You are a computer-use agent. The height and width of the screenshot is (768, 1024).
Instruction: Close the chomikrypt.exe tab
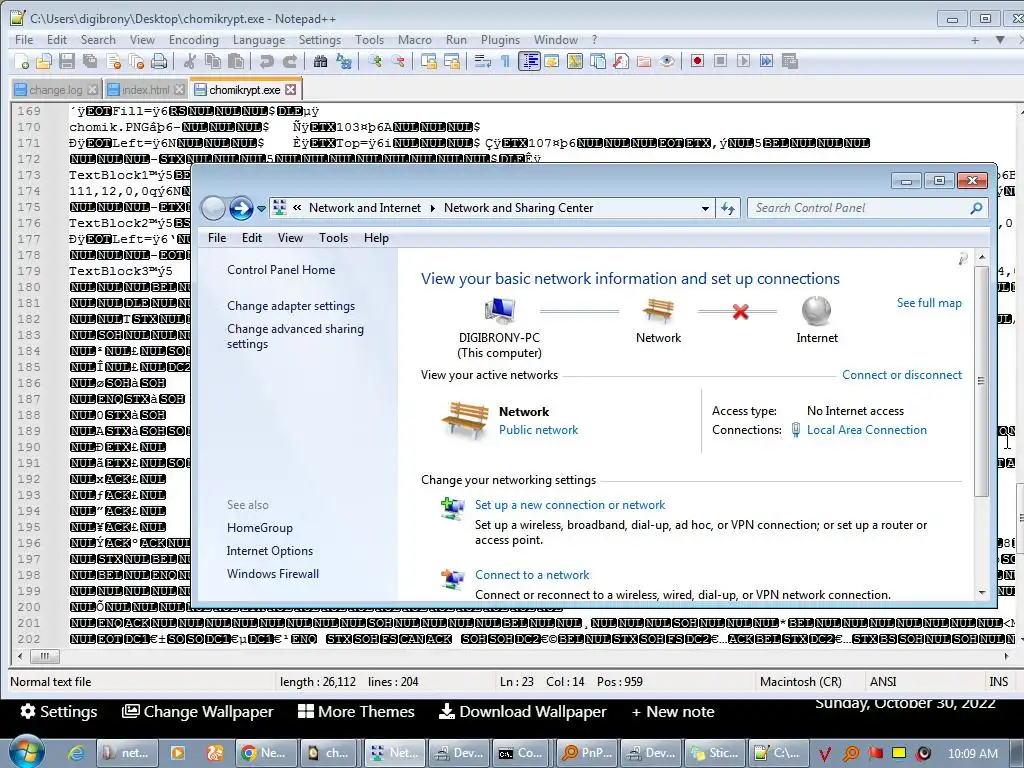291,89
